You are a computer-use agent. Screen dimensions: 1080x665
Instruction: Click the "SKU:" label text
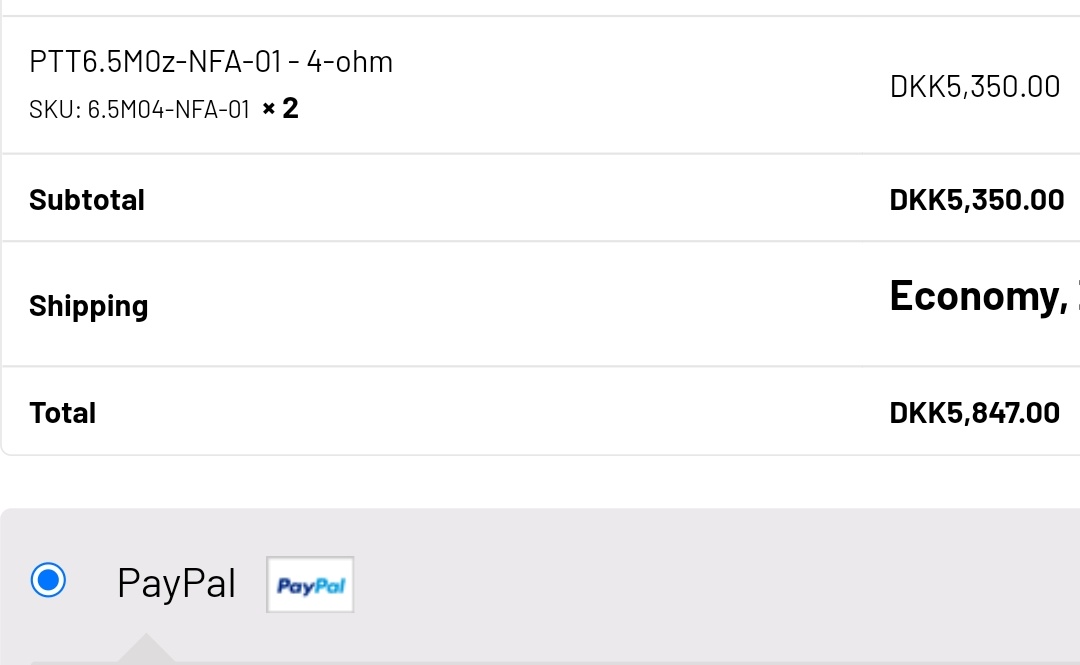coord(55,109)
